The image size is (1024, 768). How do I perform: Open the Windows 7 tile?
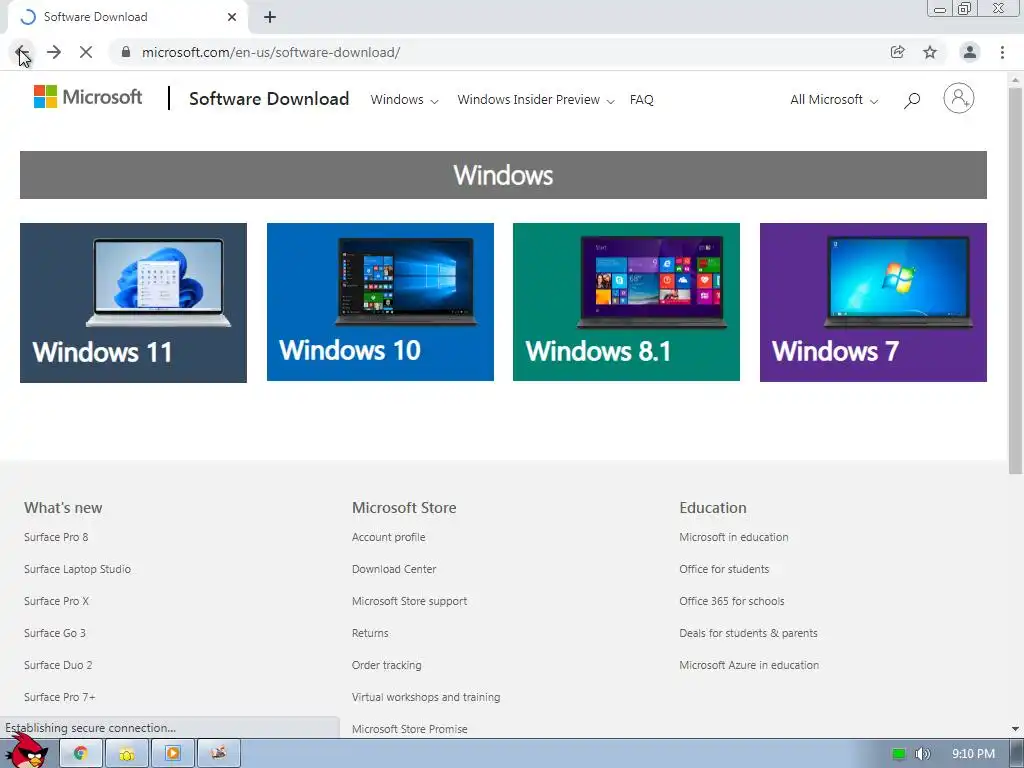coord(873,303)
